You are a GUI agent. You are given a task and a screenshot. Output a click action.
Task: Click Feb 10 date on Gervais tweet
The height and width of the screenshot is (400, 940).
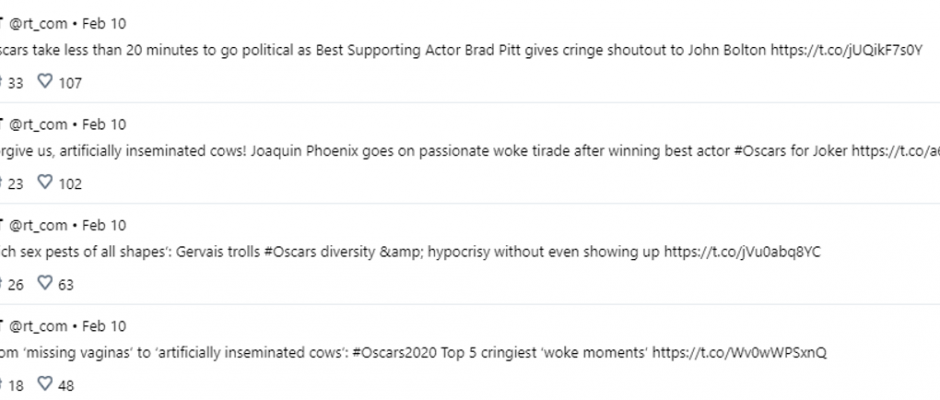tap(104, 225)
